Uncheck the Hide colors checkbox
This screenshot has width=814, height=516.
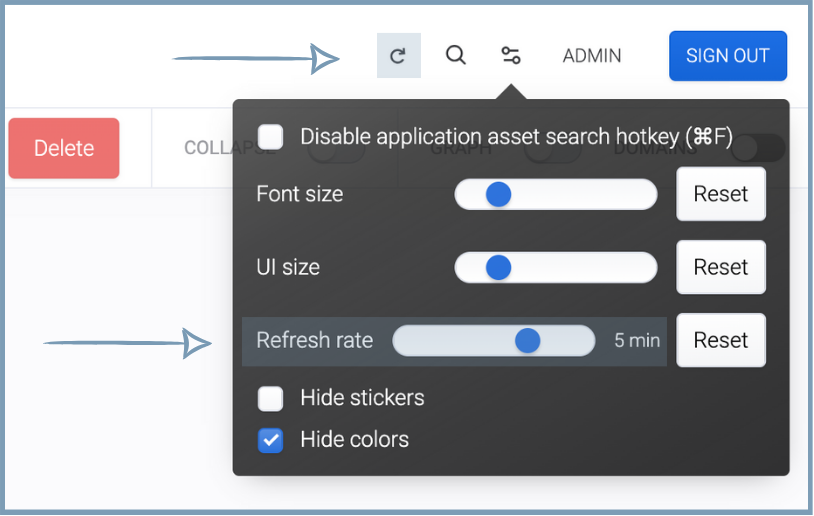click(x=271, y=440)
